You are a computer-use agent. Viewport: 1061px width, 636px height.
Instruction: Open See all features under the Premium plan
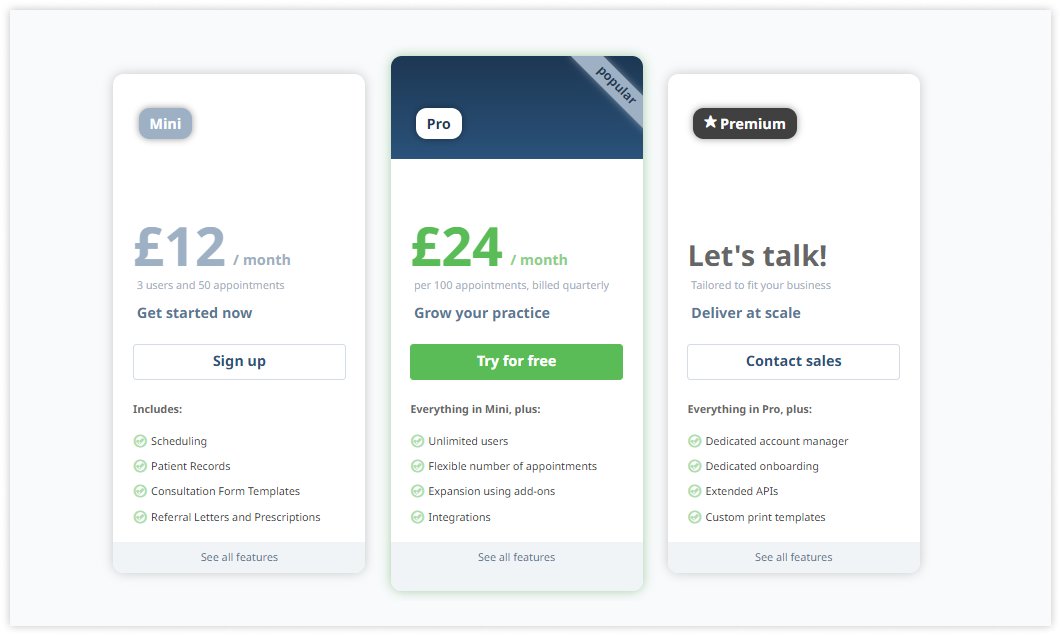(793, 557)
